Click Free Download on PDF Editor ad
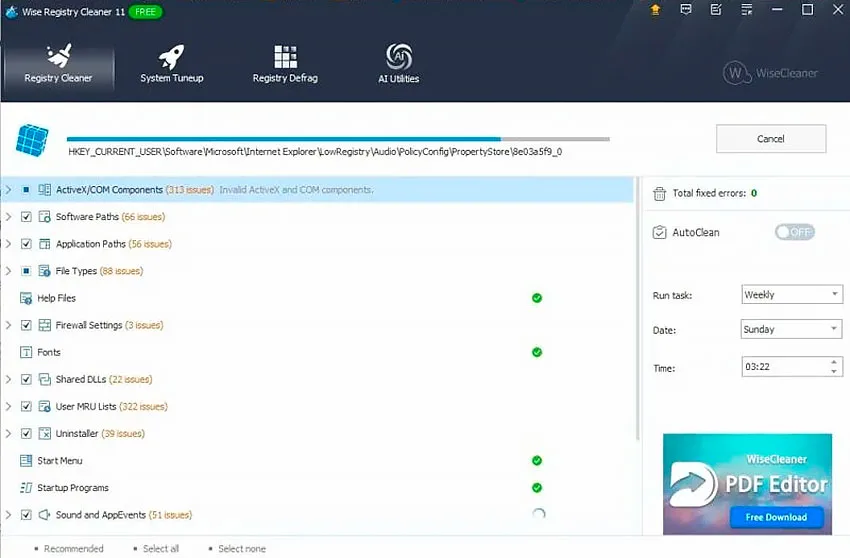Screen dimensions: 850x558 (776, 517)
